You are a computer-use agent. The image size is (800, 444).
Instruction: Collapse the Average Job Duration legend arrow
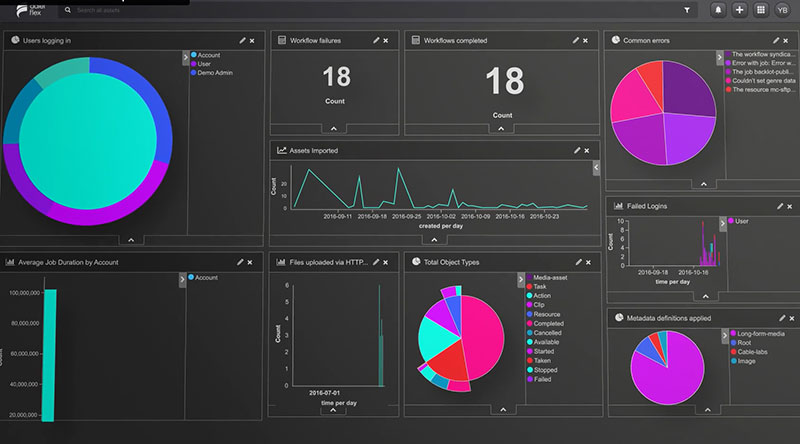(x=182, y=280)
